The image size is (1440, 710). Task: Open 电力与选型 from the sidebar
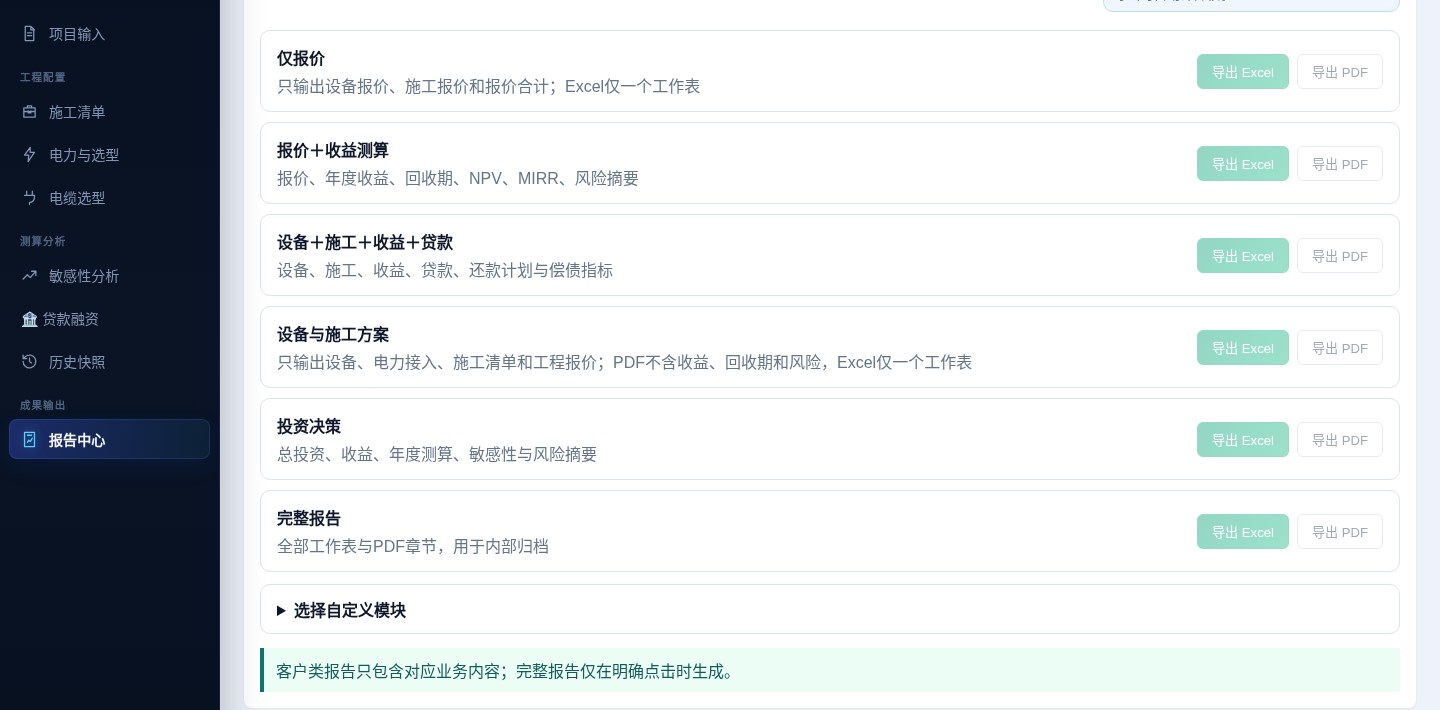coord(110,155)
